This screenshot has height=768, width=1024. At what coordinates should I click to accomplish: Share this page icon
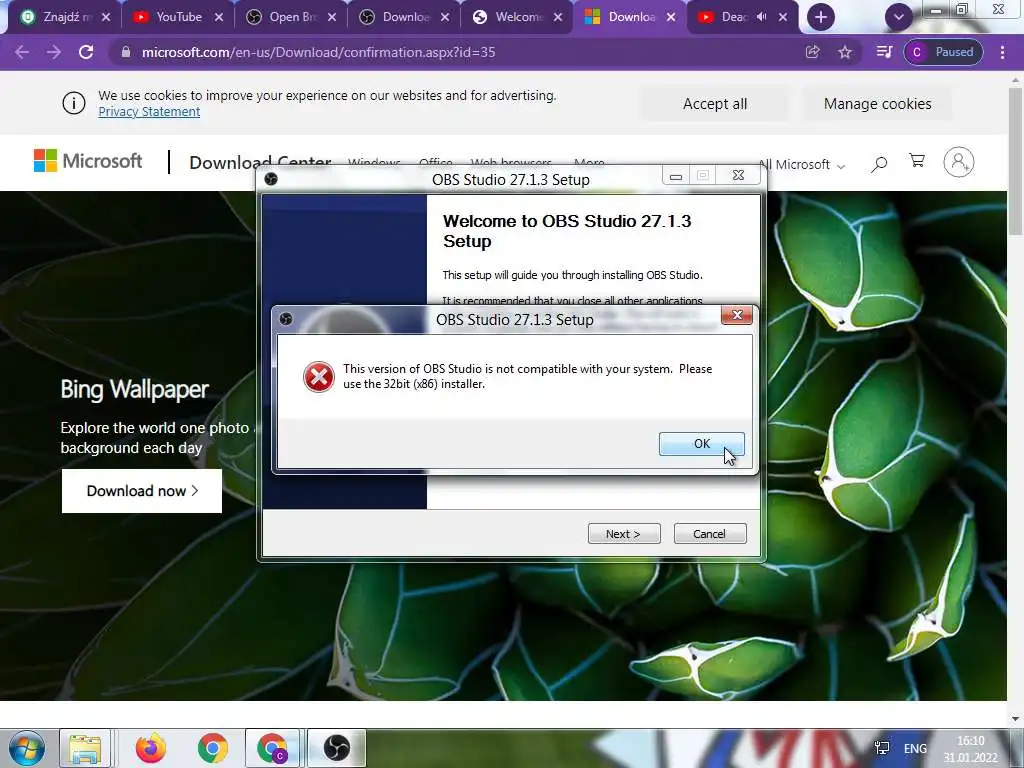[x=812, y=52]
